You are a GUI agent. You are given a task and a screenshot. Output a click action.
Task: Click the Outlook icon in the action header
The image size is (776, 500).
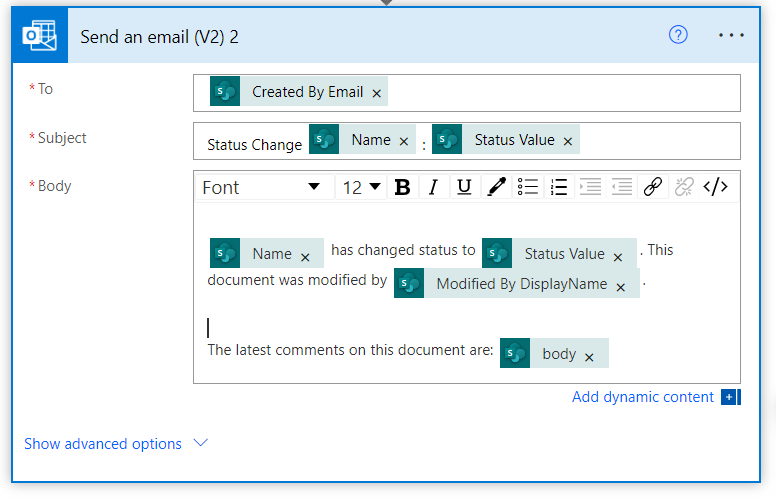click(x=40, y=35)
